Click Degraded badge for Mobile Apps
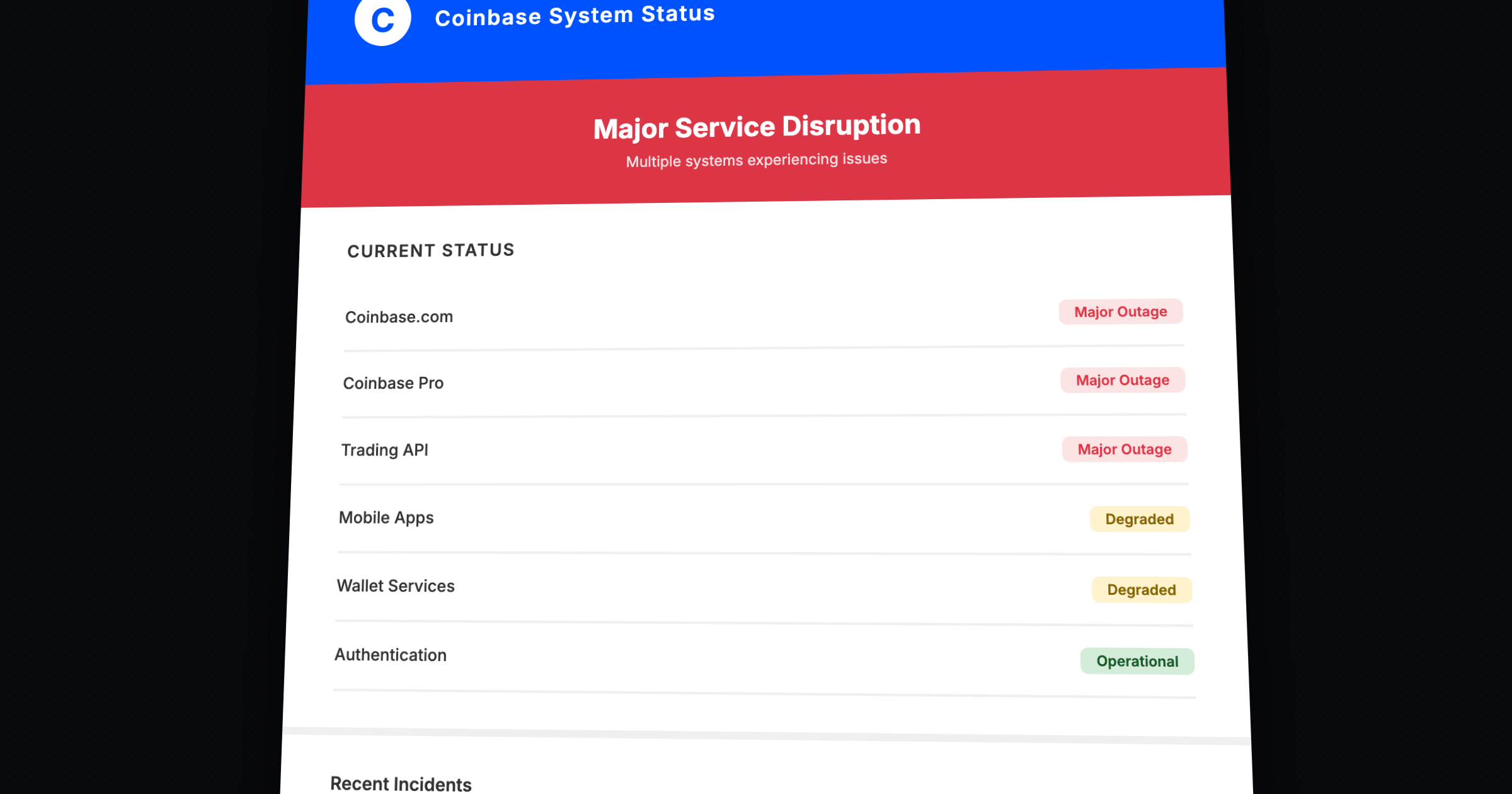 pyautogui.click(x=1140, y=519)
